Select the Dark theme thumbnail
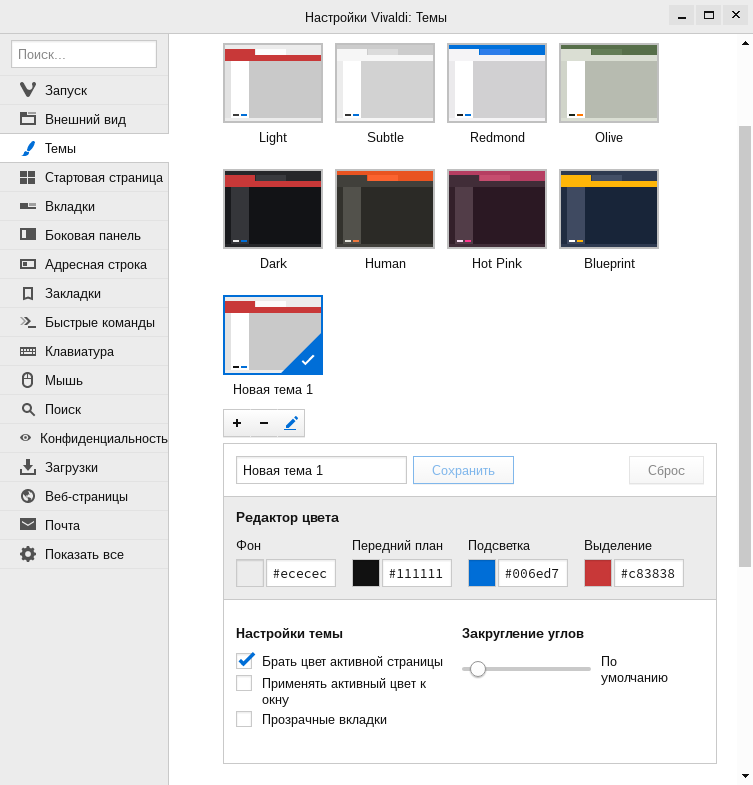The height and width of the screenshot is (785, 753). point(273,209)
